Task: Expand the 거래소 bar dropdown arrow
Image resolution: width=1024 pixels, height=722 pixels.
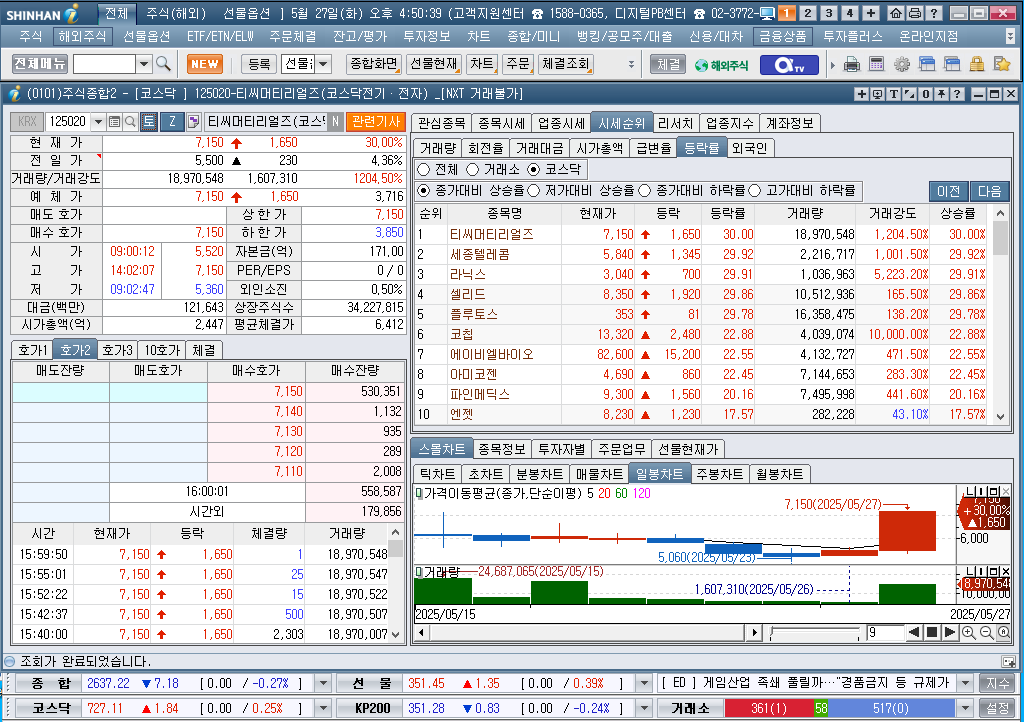Action: (x=965, y=708)
